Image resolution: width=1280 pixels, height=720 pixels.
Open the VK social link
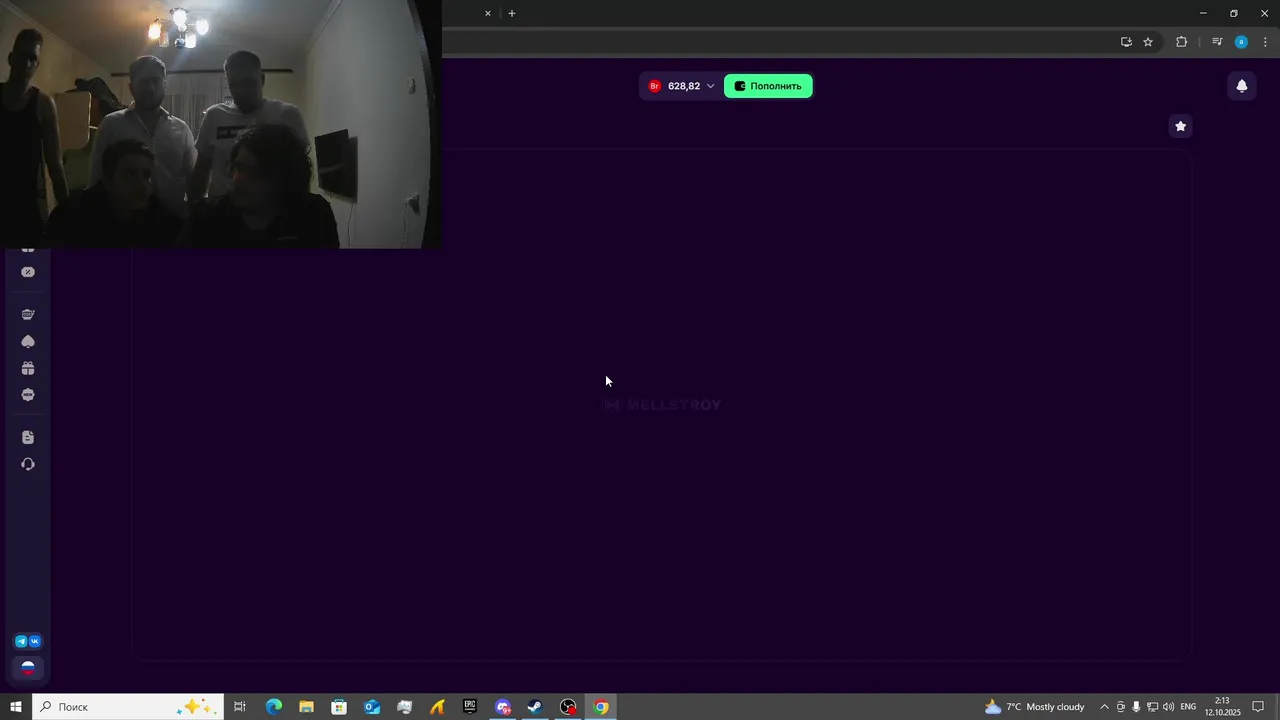point(35,641)
